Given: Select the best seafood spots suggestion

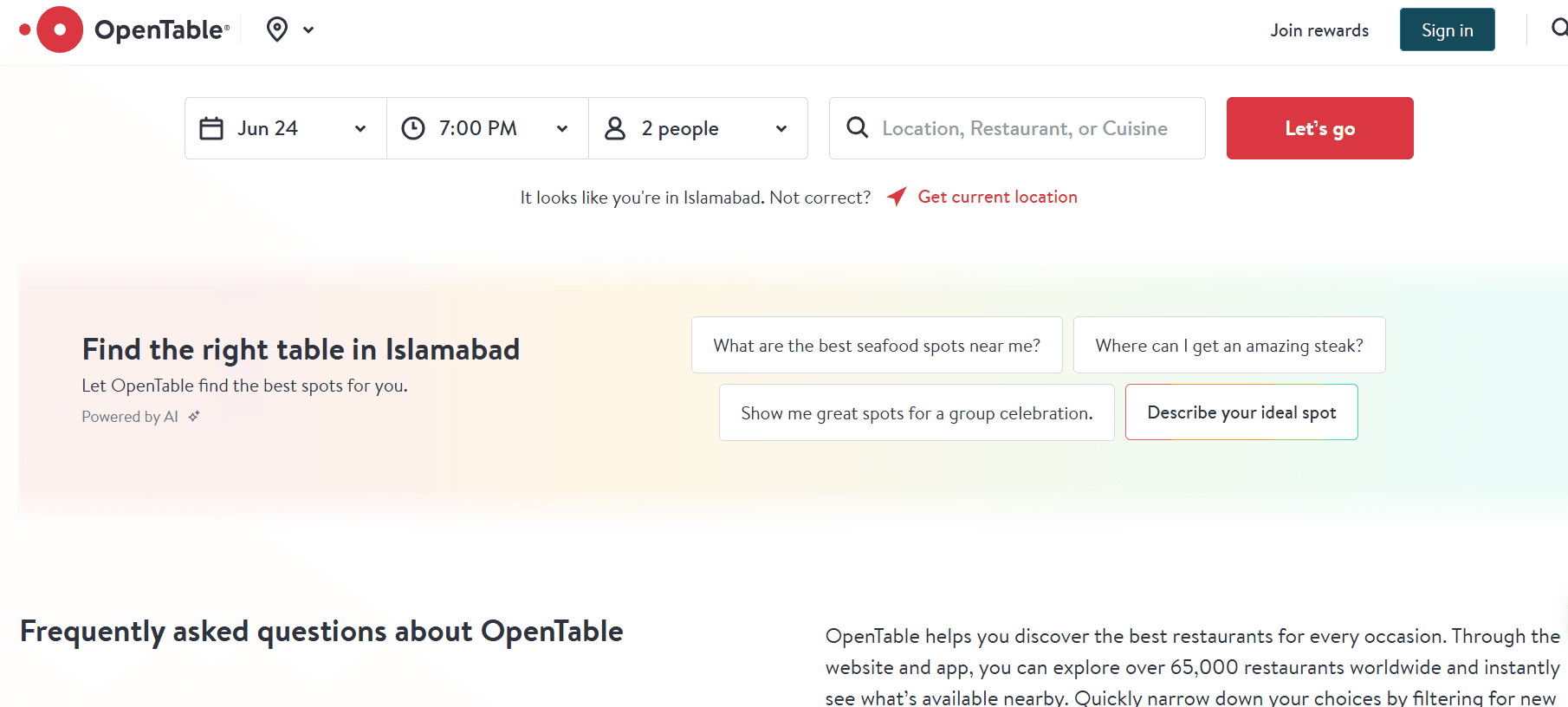Looking at the screenshot, I should pyautogui.click(x=877, y=345).
